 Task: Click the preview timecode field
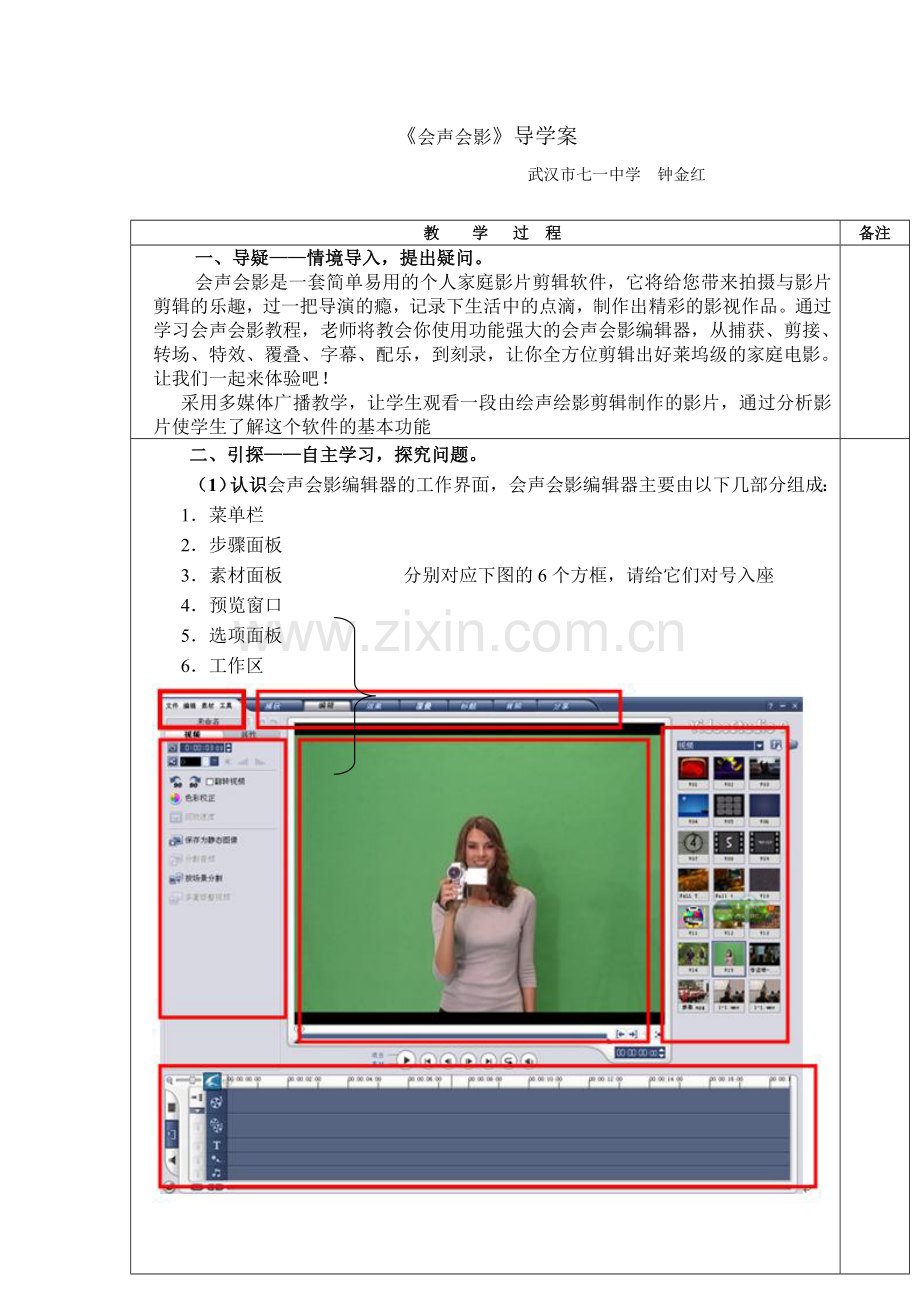point(638,1053)
